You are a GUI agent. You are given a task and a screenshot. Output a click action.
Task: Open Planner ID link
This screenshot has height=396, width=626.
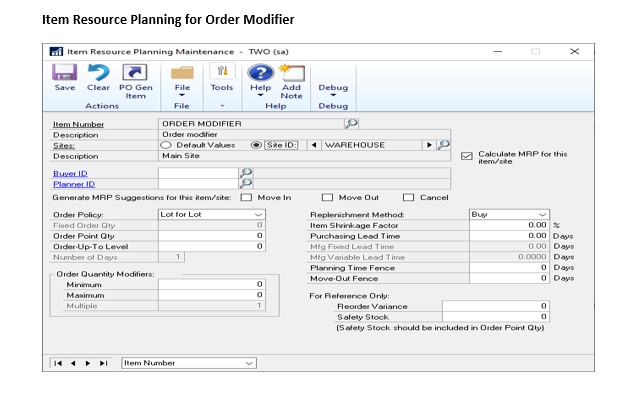click(74, 184)
